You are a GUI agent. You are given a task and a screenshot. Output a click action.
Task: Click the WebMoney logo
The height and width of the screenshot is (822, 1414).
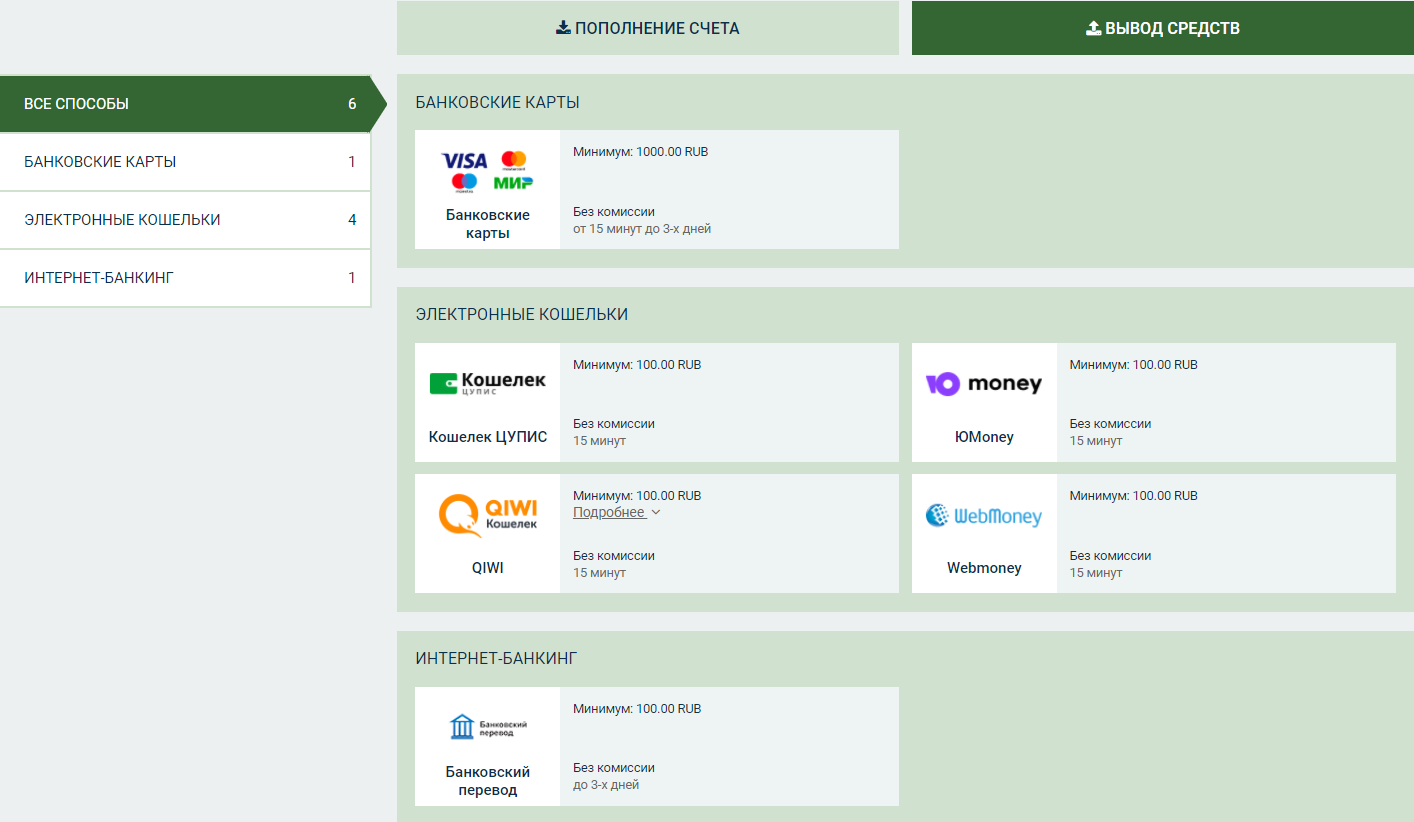tap(984, 515)
